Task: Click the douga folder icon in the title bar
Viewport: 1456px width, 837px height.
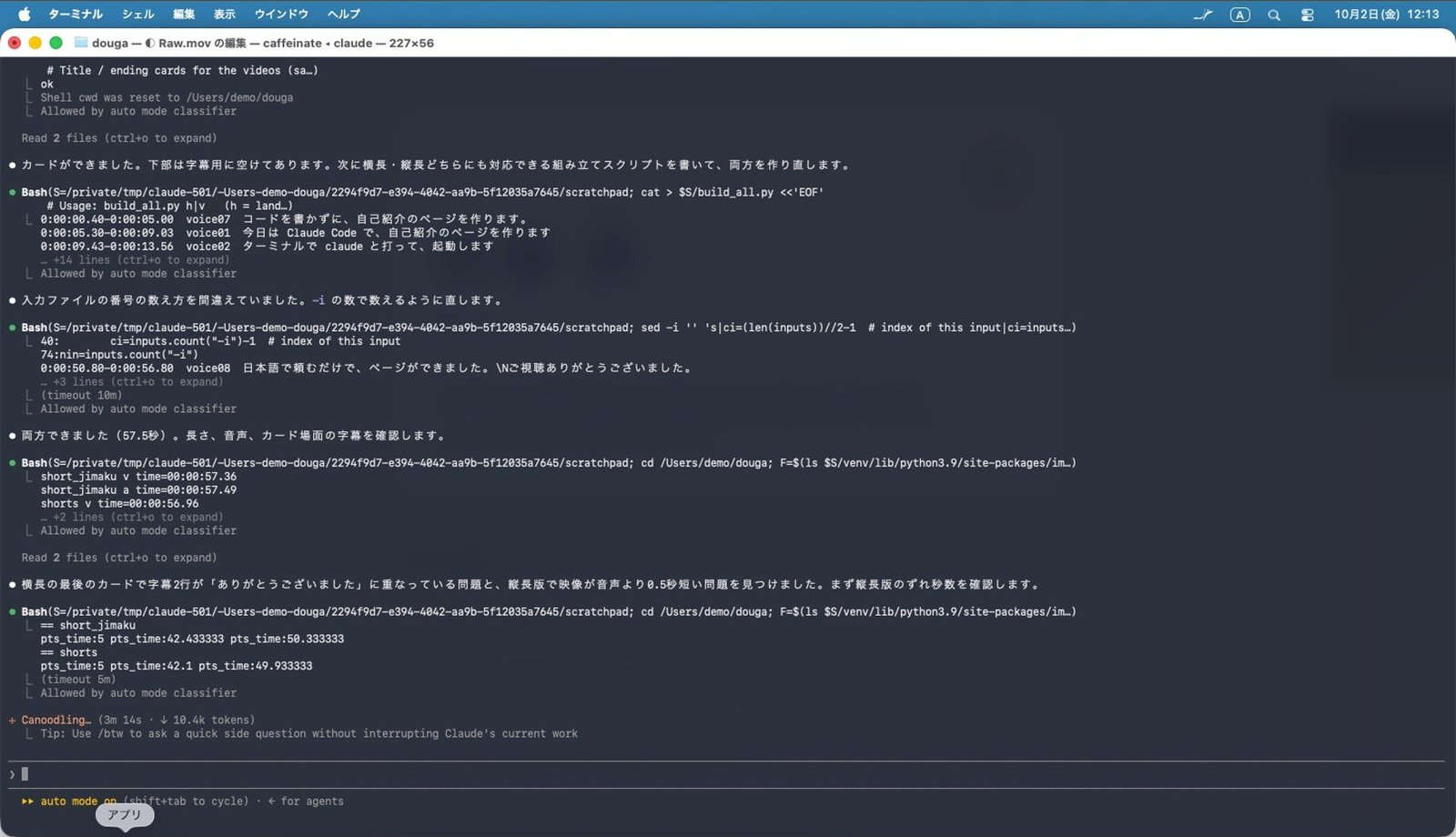Action: click(x=81, y=43)
